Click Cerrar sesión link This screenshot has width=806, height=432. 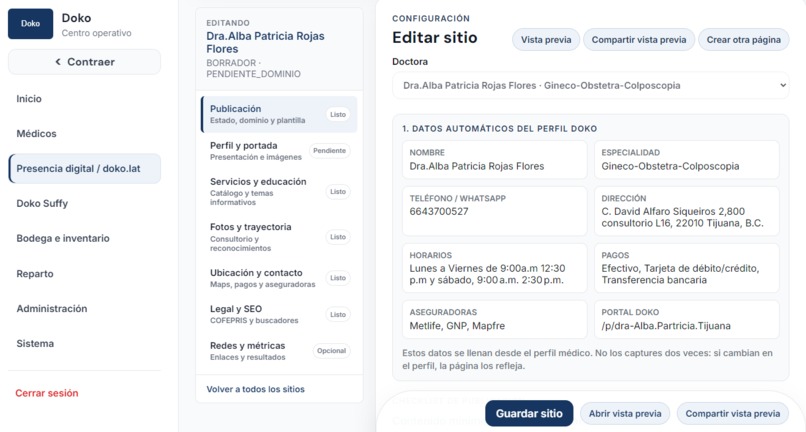click(x=47, y=393)
